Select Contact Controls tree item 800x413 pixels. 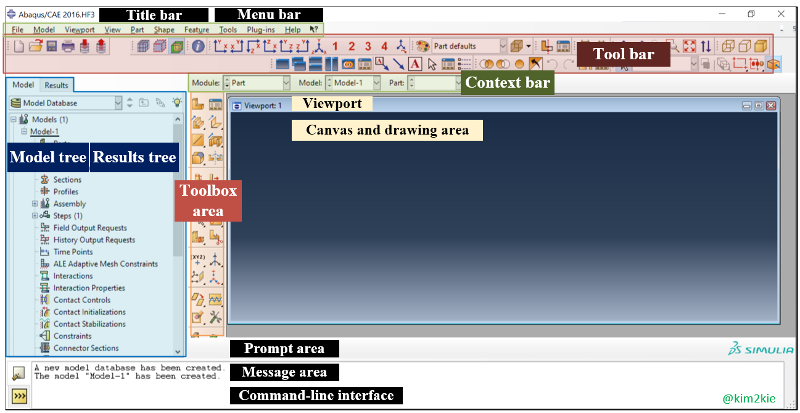pos(82,300)
